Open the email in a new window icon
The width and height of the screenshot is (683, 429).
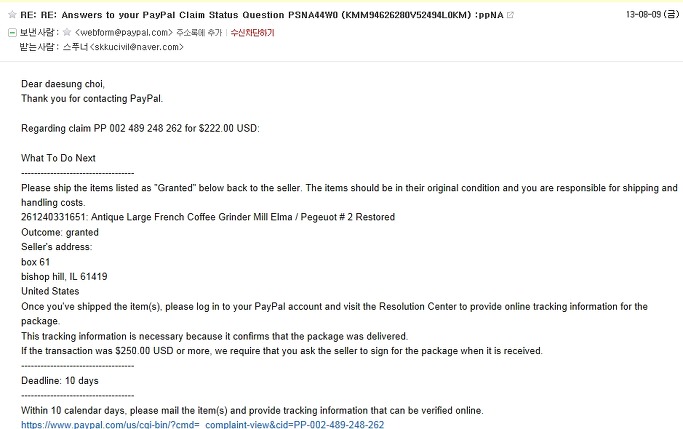[511, 15]
